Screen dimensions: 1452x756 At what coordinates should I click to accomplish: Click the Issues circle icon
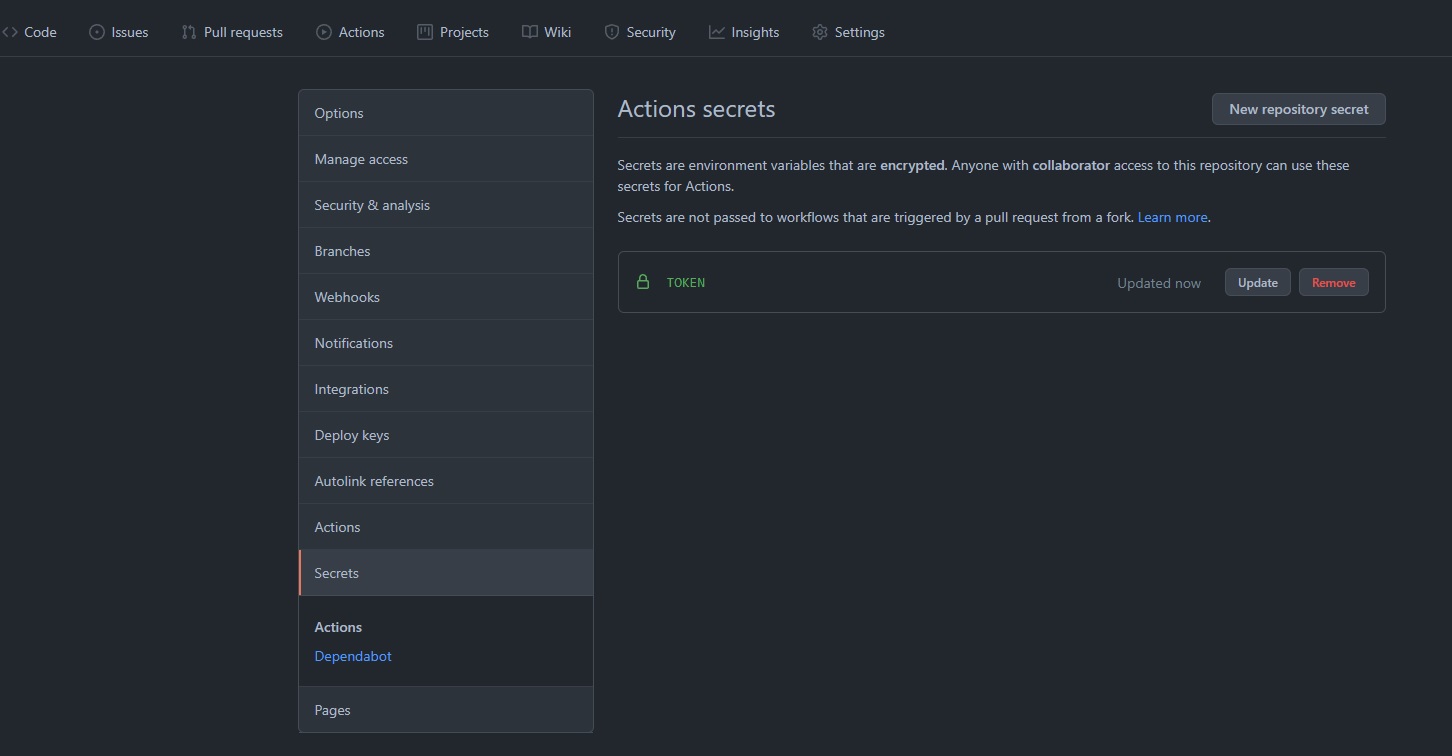[97, 32]
